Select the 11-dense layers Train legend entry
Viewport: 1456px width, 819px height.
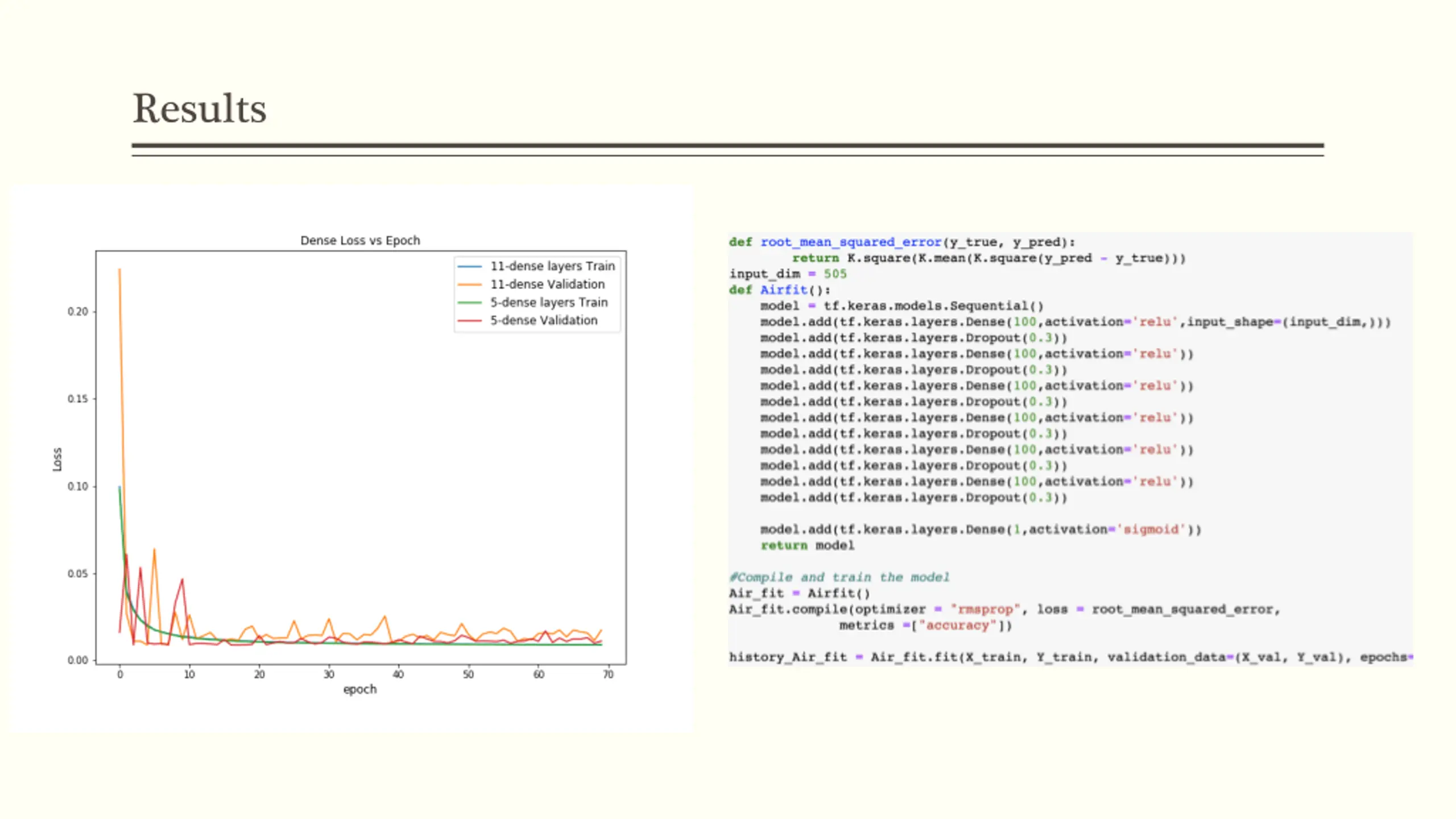552,266
